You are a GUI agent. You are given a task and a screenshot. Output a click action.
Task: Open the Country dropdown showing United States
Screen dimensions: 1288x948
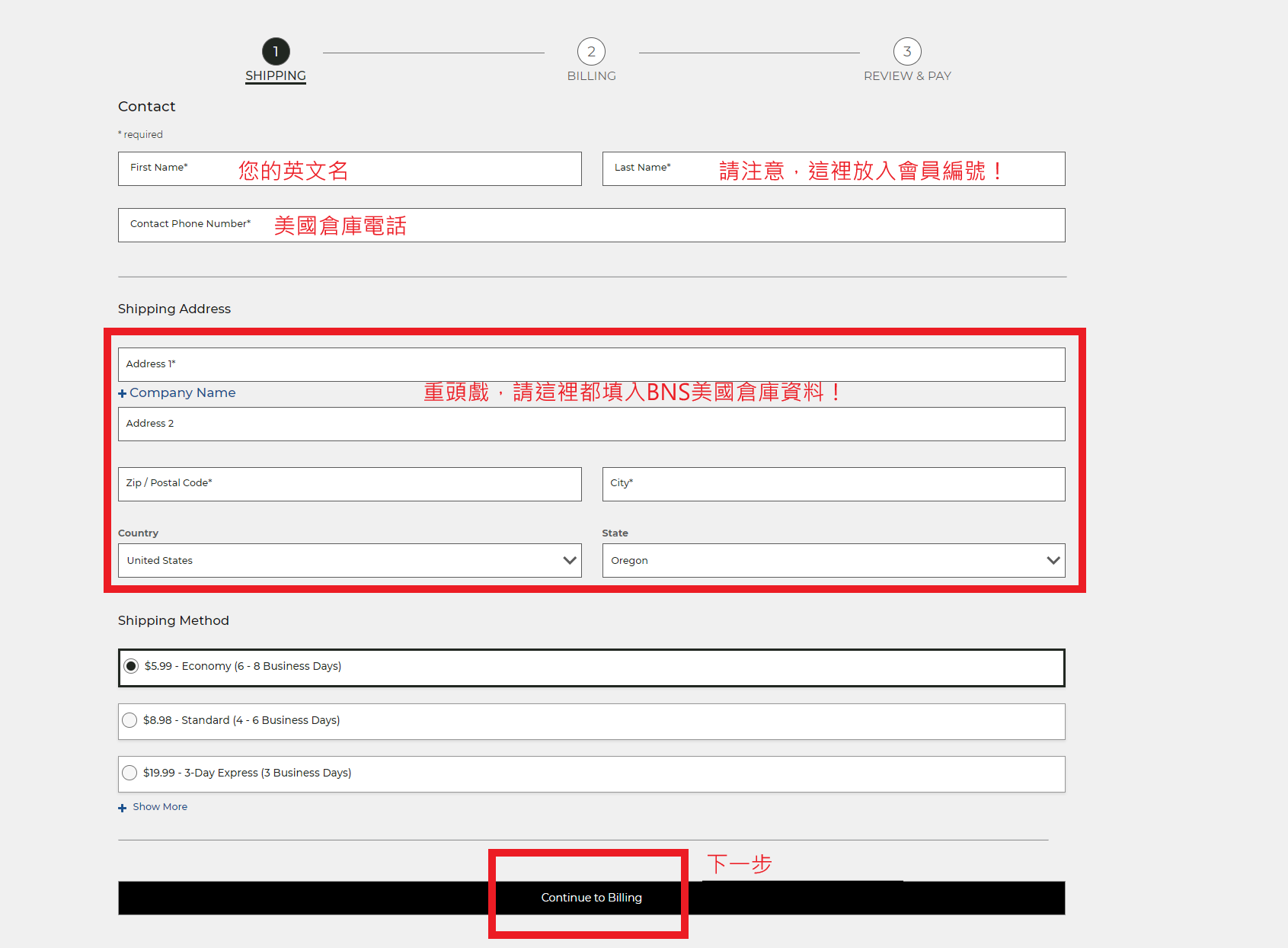(x=350, y=561)
